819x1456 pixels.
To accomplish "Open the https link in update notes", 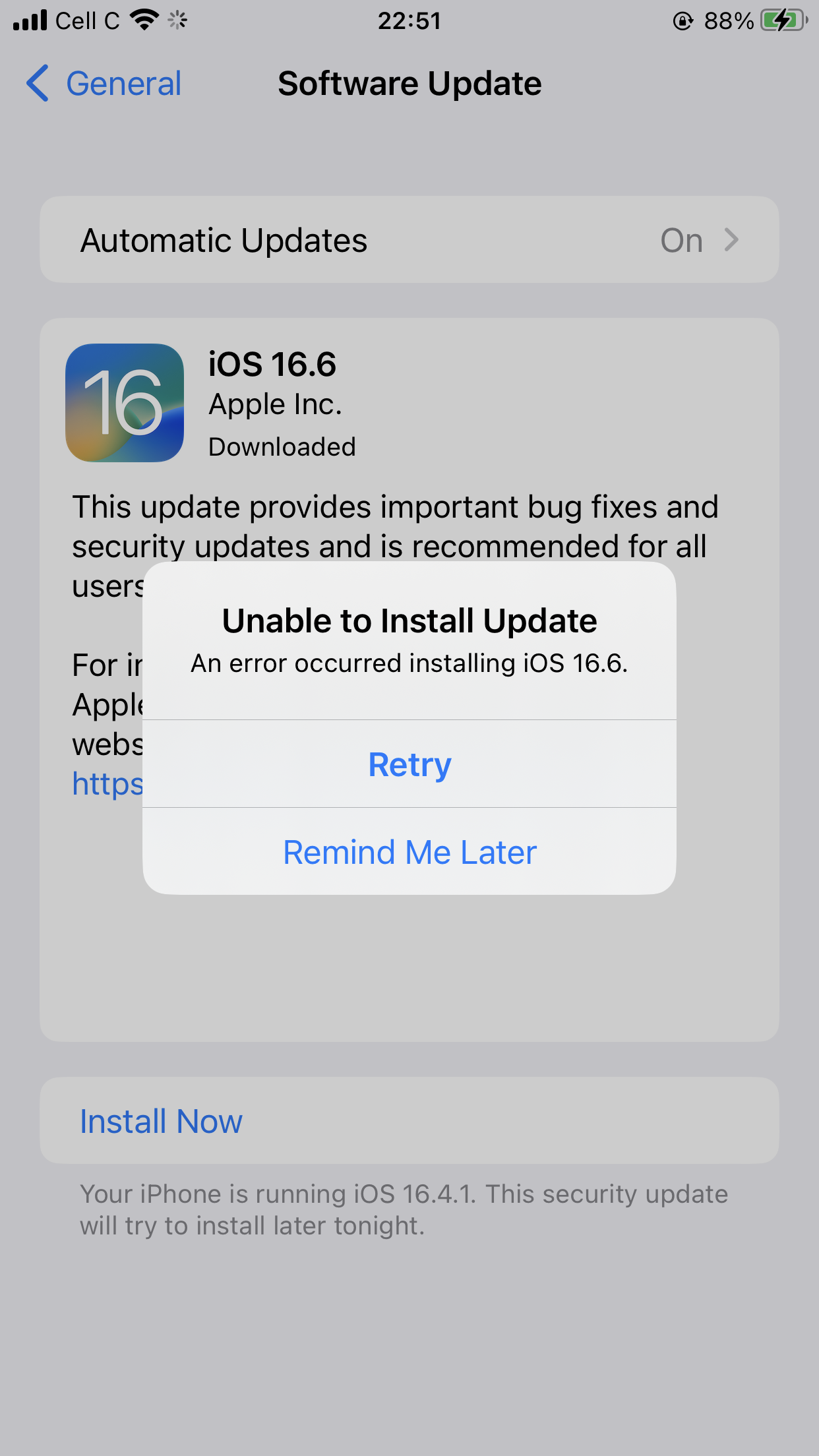I will coord(107,784).
